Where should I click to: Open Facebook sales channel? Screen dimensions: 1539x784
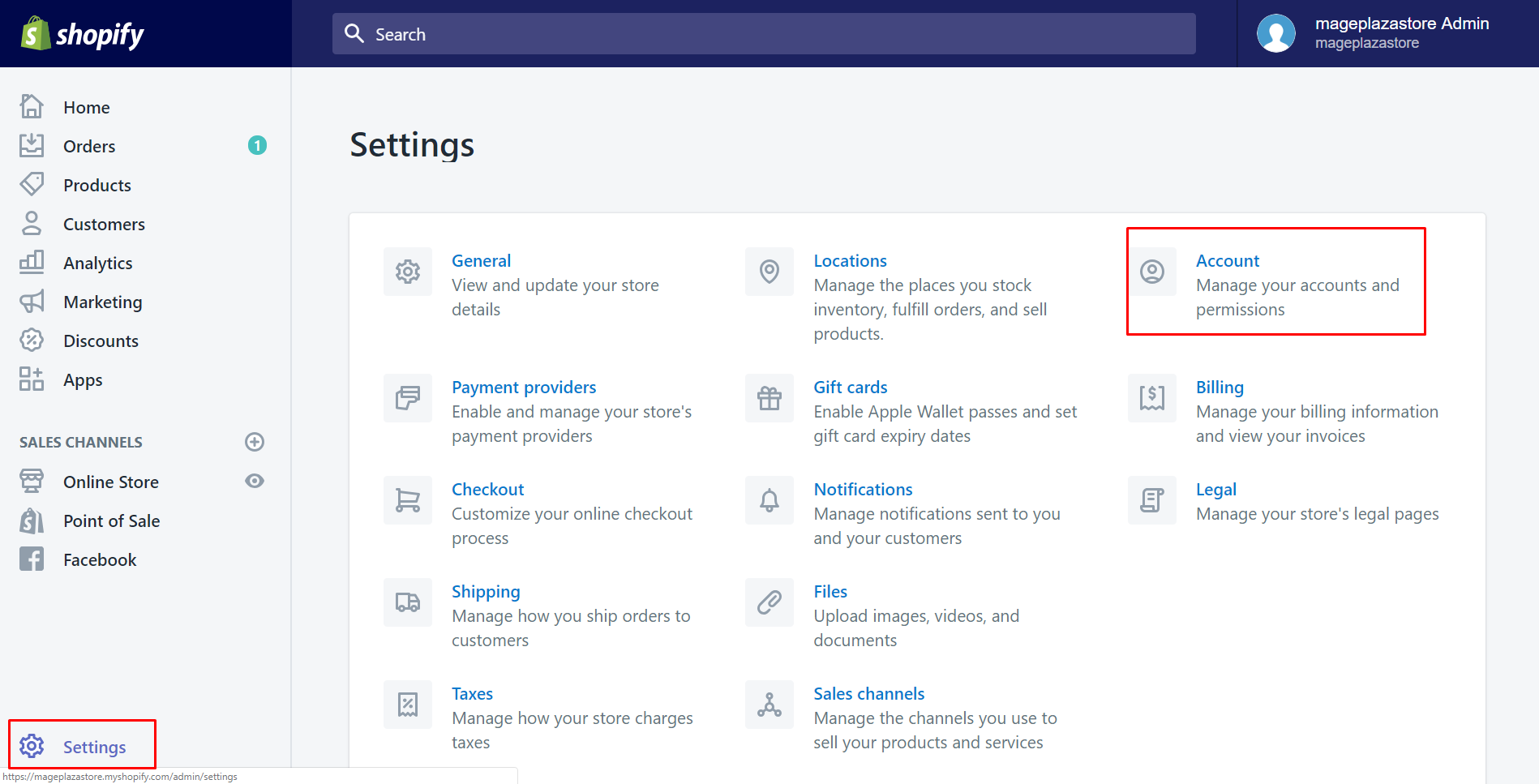100,559
